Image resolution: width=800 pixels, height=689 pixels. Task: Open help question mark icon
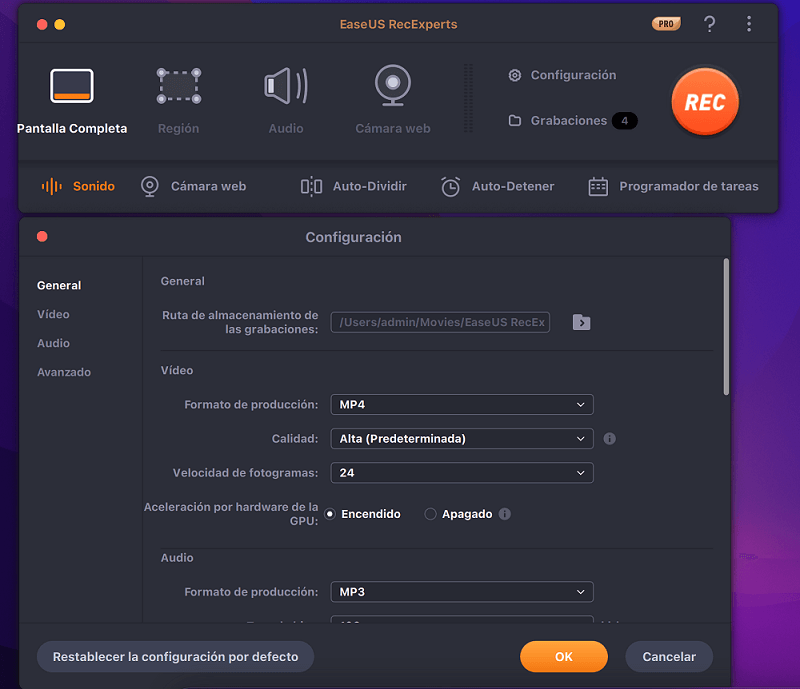[x=709, y=24]
